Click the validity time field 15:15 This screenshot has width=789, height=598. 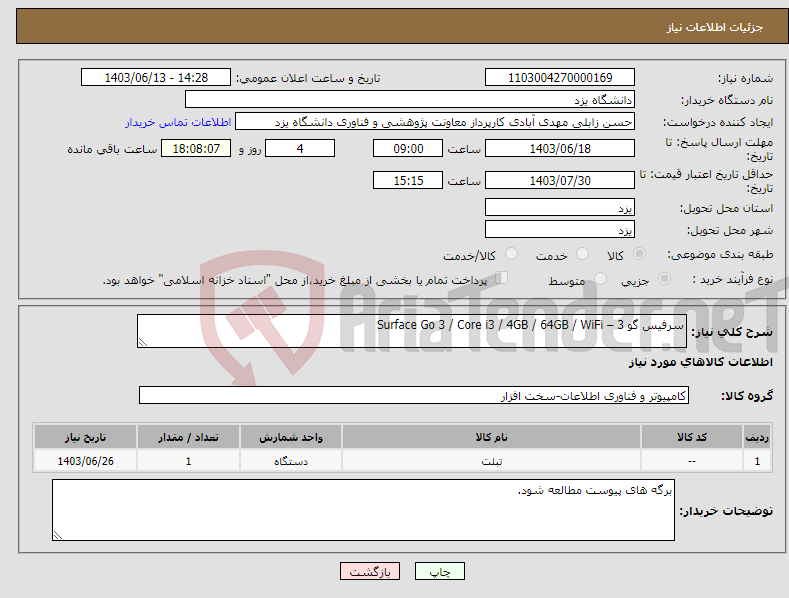click(408, 180)
